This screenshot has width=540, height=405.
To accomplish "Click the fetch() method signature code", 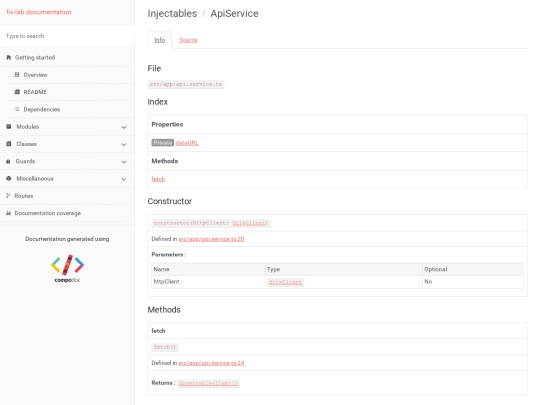I will (165, 347).
